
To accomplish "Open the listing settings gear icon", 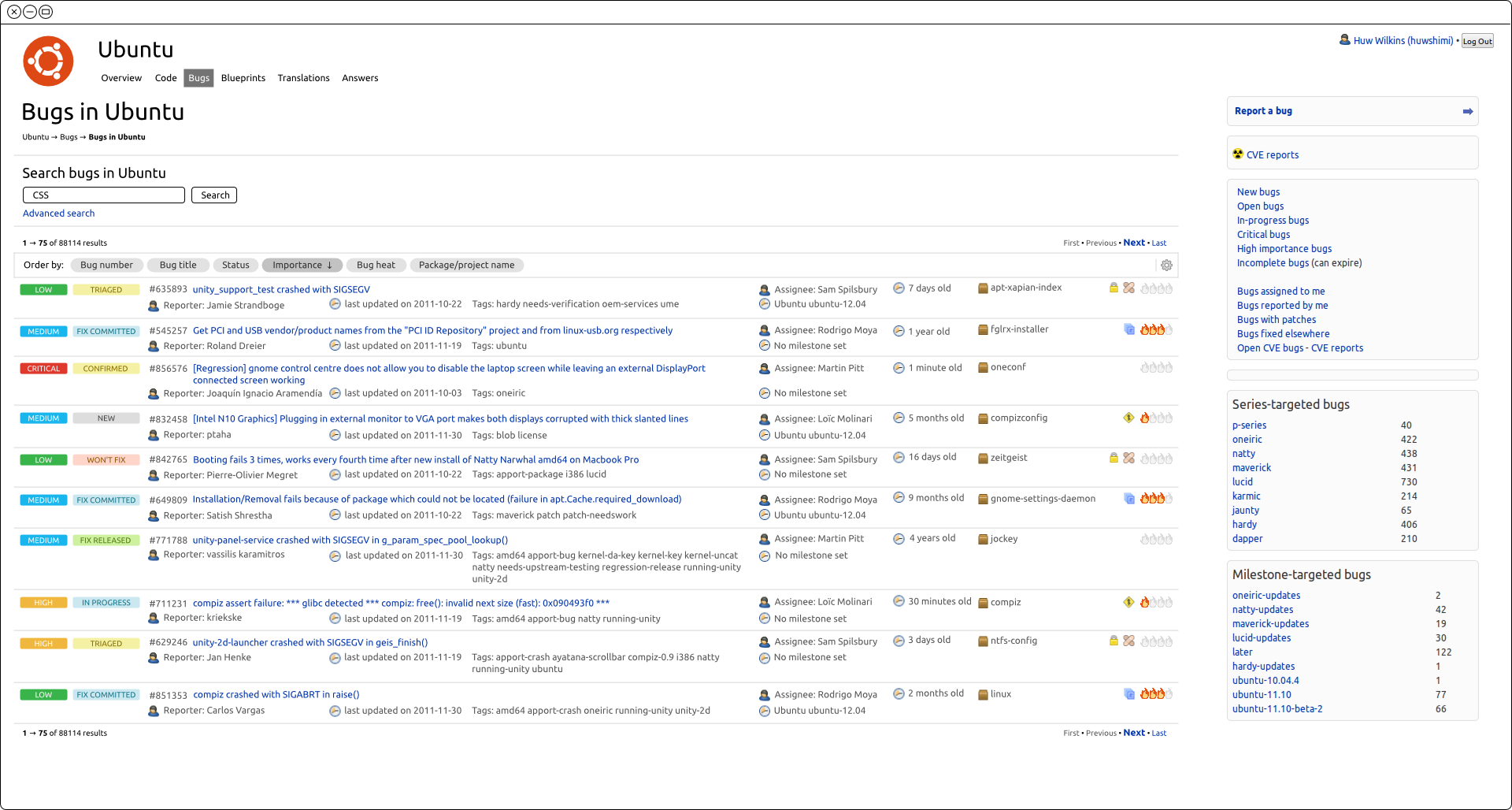I will (1166, 266).
